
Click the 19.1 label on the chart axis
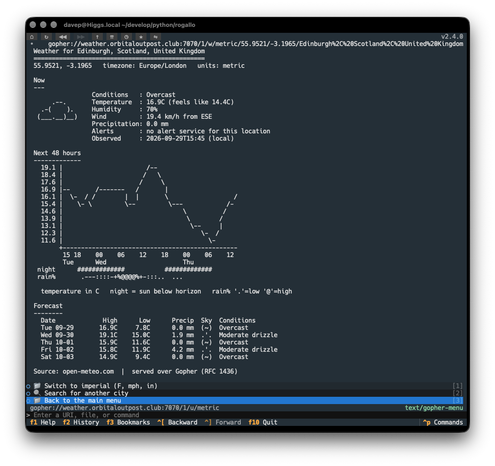click(x=48, y=168)
